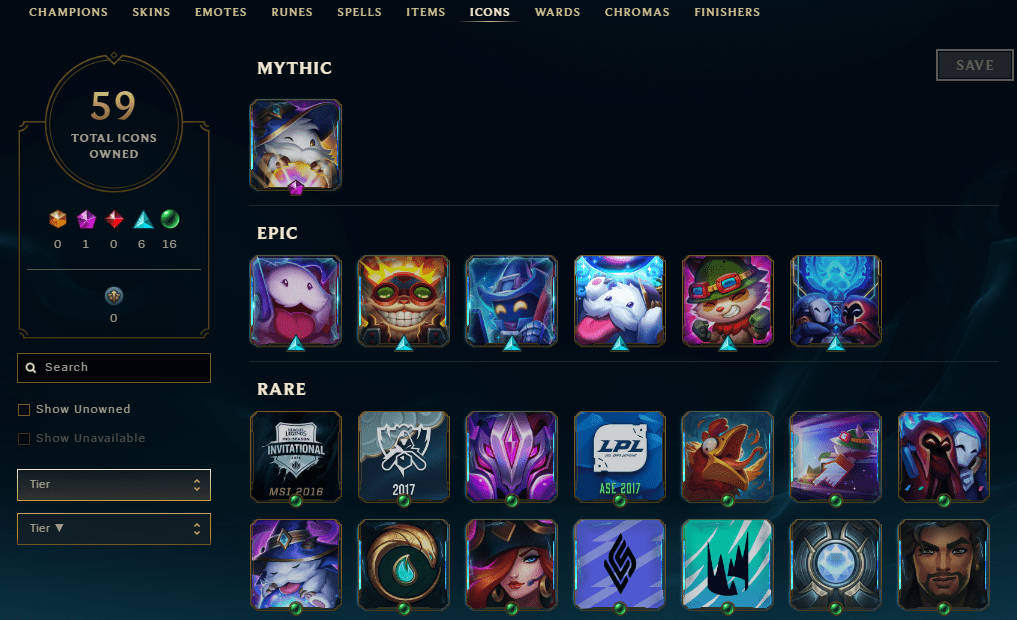Image resolution: width=1017 pixels, height=620 pixels.
Task: Switch to the Skins tab
Action: pos(151,12)
